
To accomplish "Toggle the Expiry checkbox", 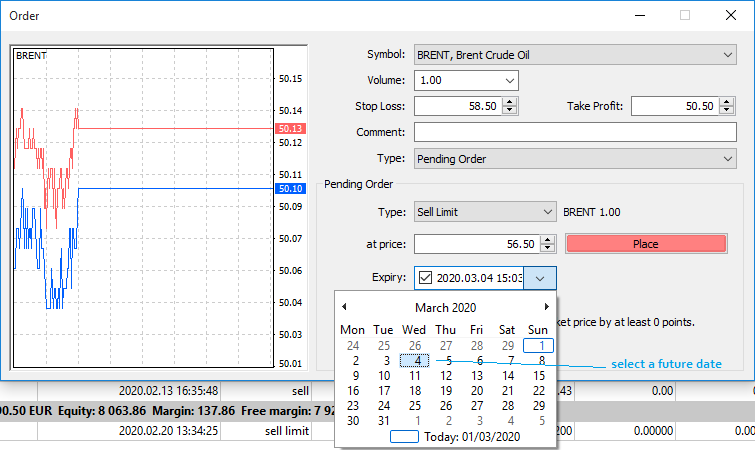I will pos(426,278).
